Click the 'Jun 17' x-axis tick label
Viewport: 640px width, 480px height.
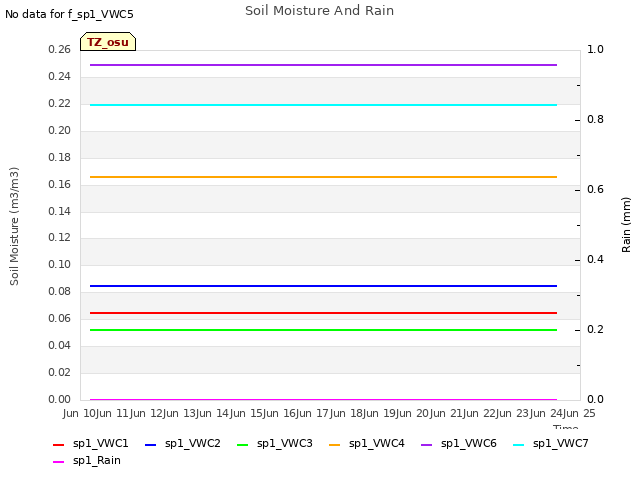click(321, 413)
